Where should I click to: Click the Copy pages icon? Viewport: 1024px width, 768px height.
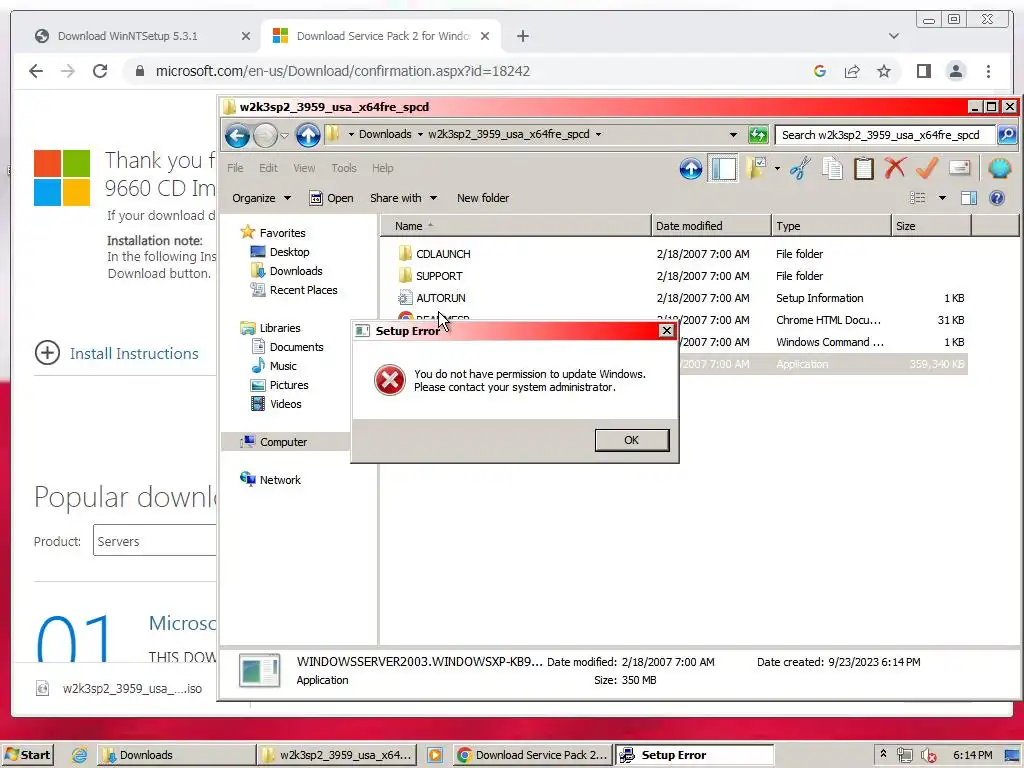pos(832,168)
